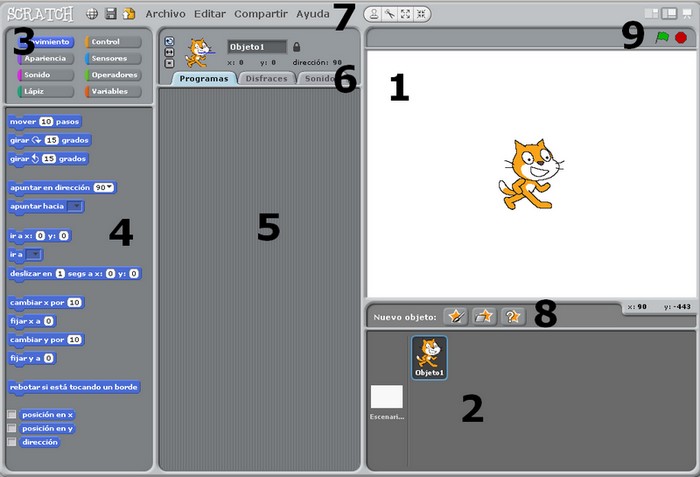Open the Compartir menu
The height and width of the screenshot is (477, 700).
(x=261, y=14)
